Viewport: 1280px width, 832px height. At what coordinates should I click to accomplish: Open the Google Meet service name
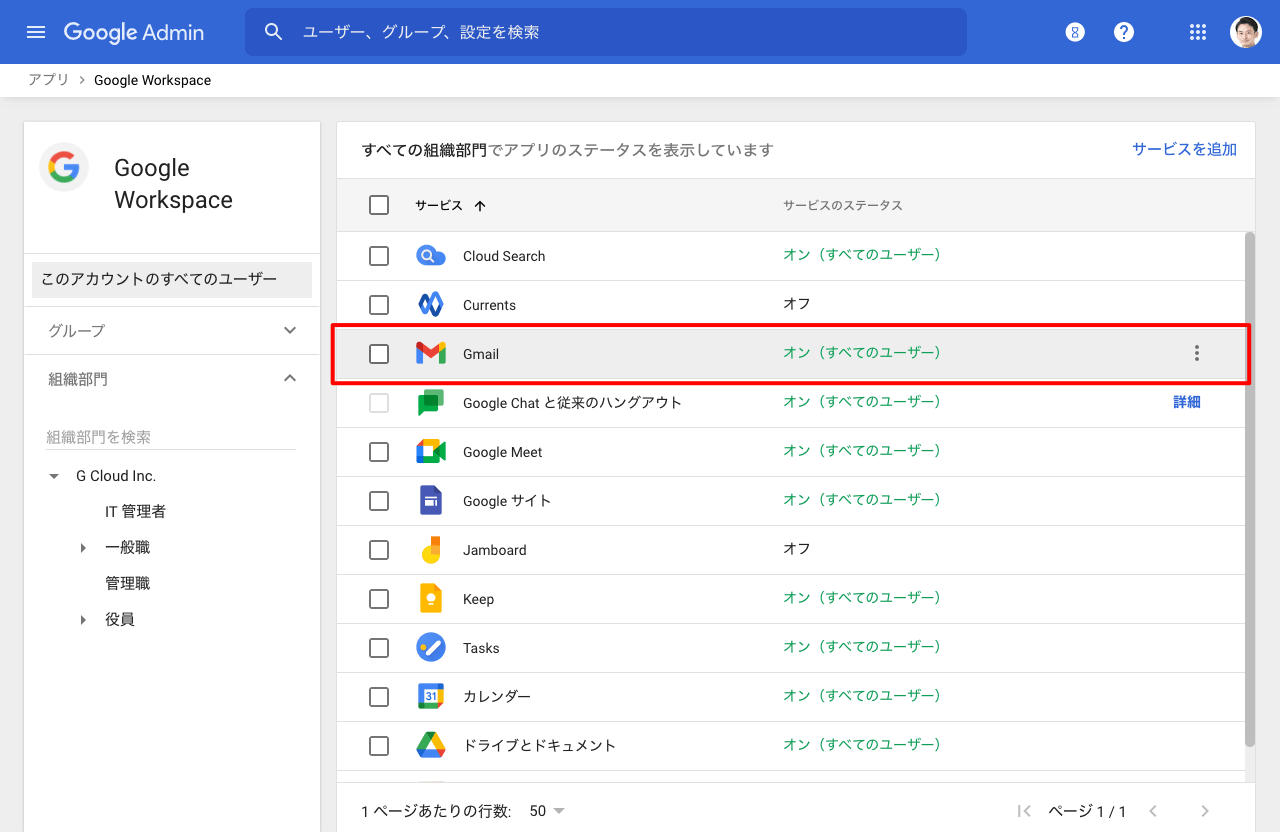pyautogui.click(x=503, y=452)
